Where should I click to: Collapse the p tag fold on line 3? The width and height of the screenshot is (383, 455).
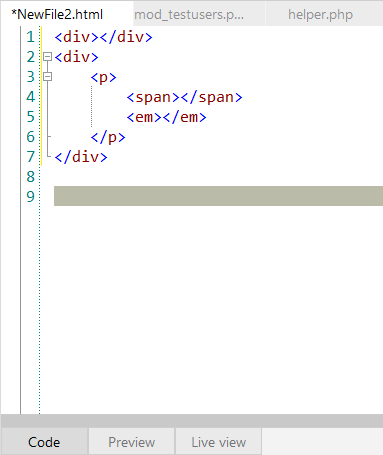coord(48,77)
